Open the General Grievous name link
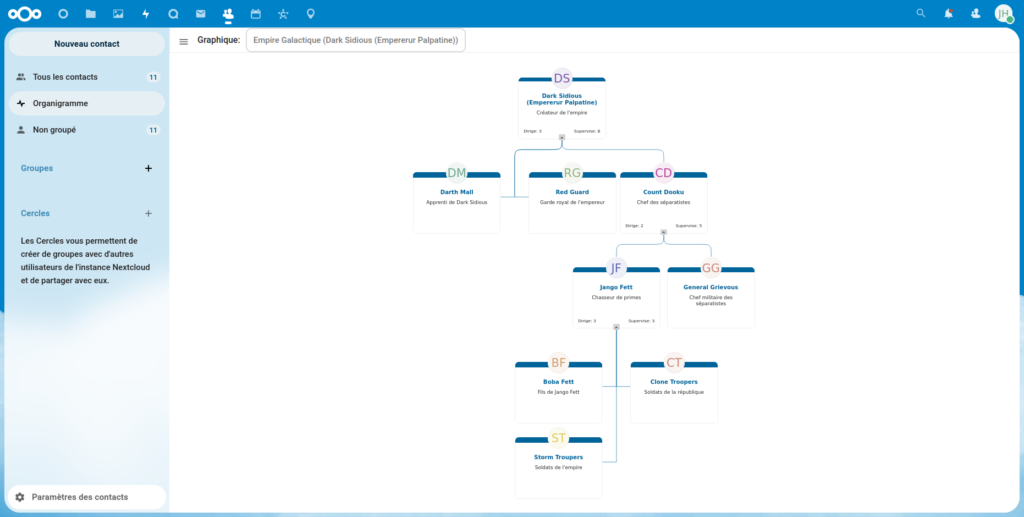1024x517 pixels. 711,287
